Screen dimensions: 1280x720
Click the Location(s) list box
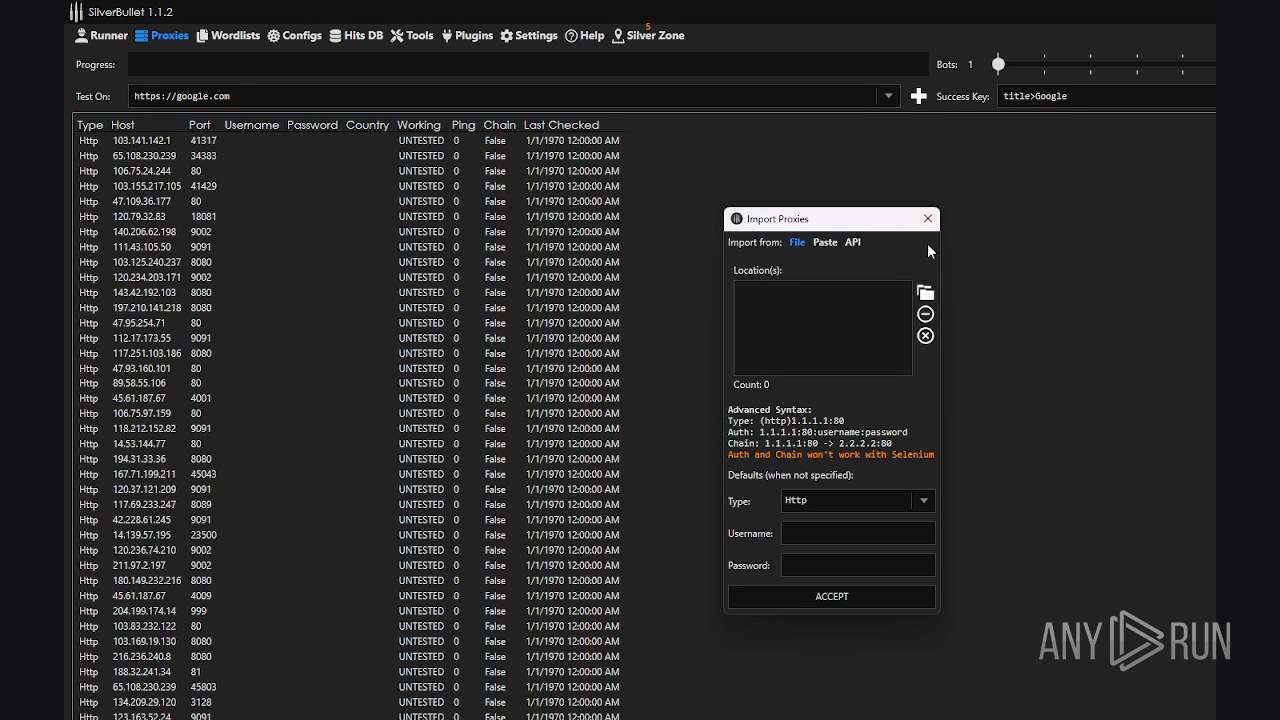tap(822, 327)
